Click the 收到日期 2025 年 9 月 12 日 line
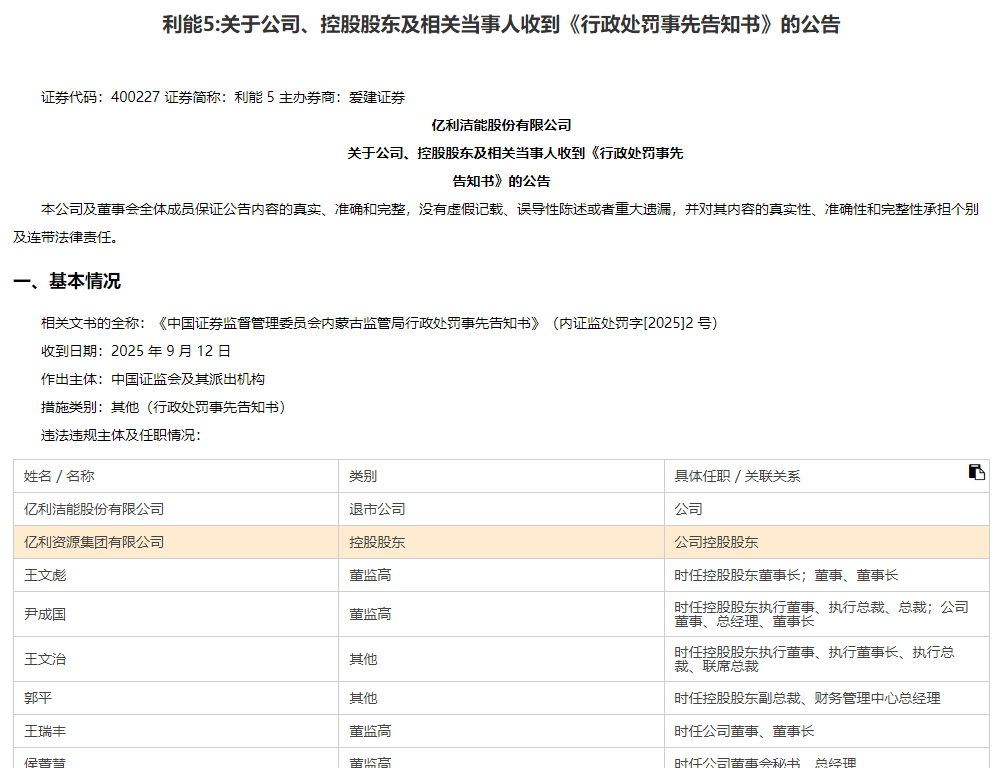This screenshot has width=1003, height=768. tap(136, 351)
